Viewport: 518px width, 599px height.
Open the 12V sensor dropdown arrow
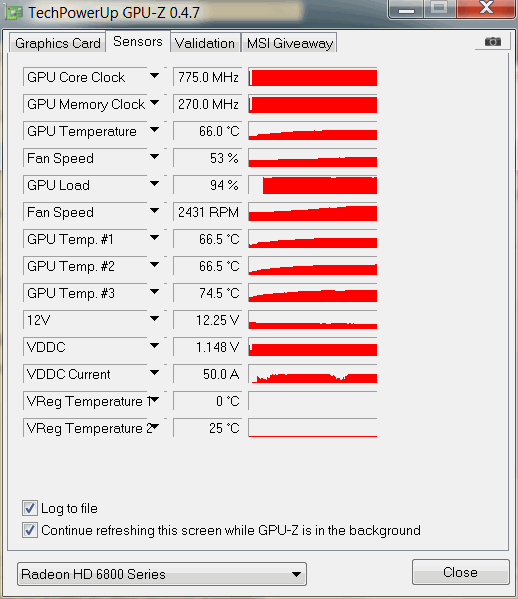[154, 319]
